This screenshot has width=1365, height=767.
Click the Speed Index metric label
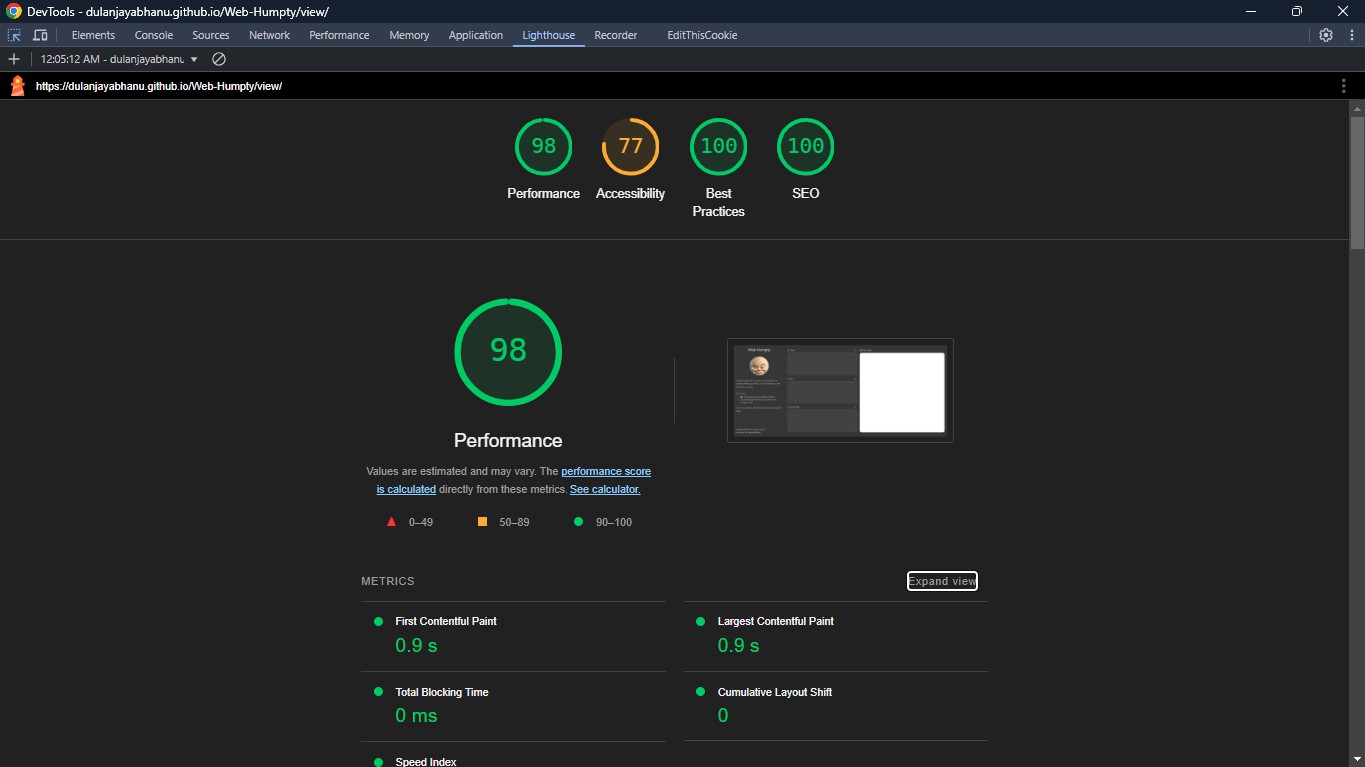426,762
